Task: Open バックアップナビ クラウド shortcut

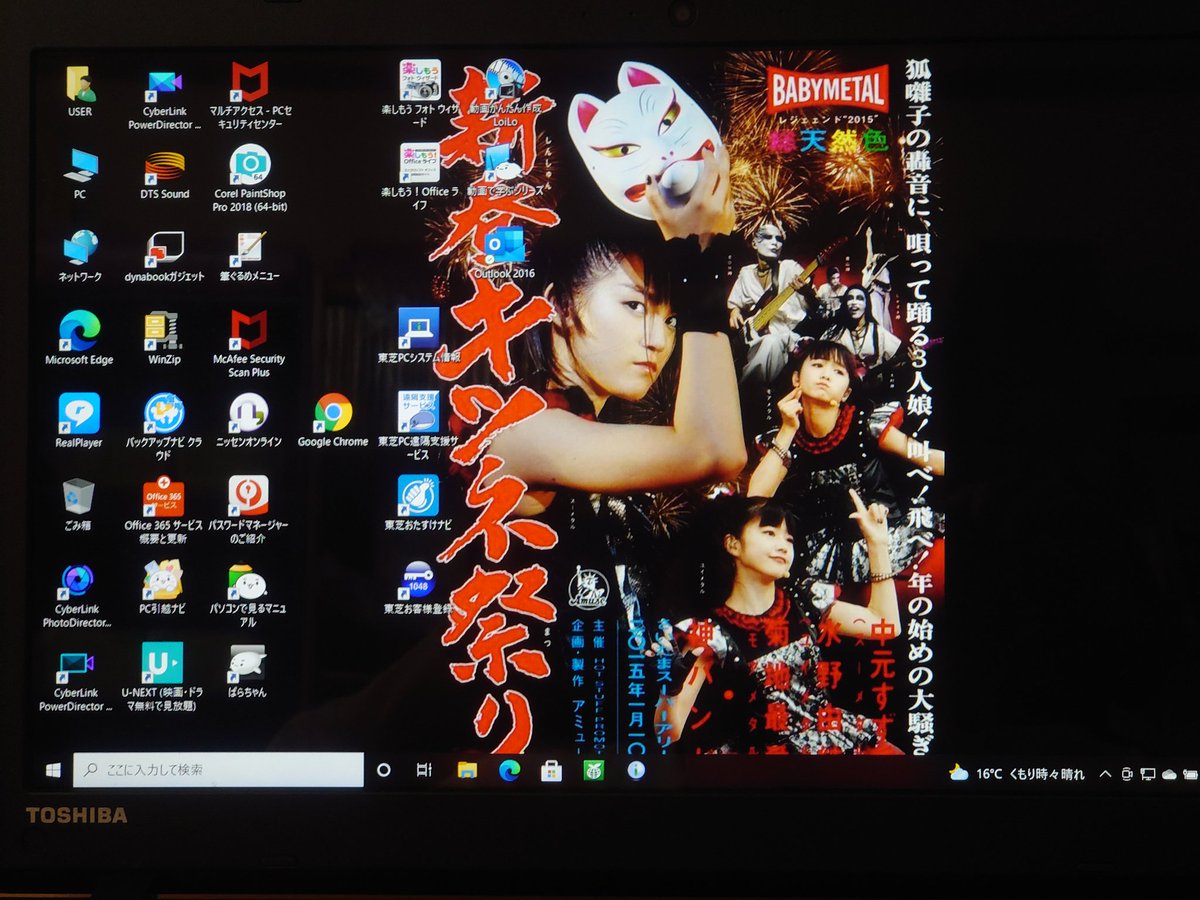Action: pyautogui.click(x=163, y=427)
